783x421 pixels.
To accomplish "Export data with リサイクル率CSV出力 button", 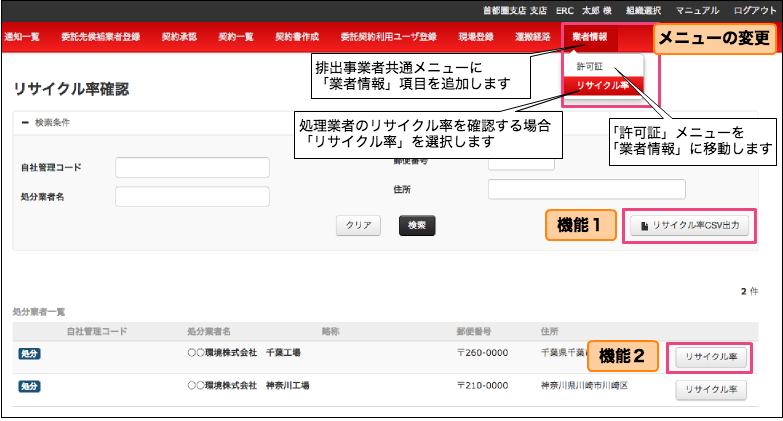I will [688, 226].
